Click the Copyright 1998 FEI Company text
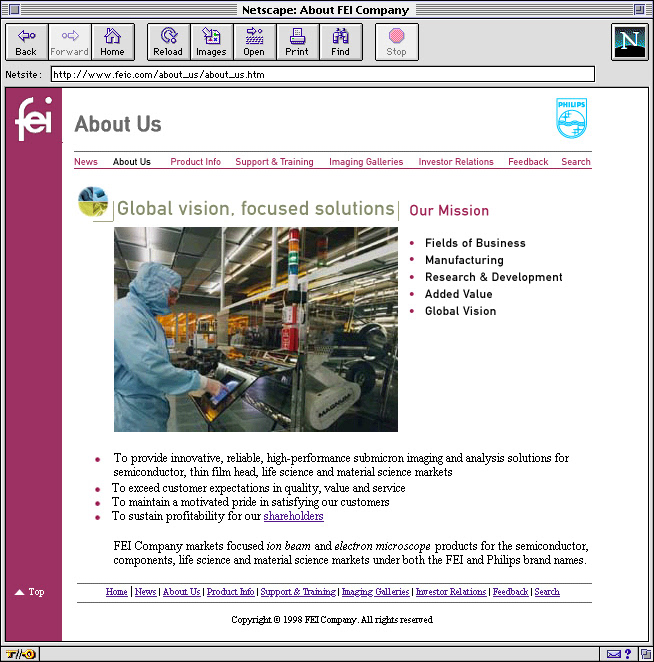Screen dimensions: 654x662 332,619
